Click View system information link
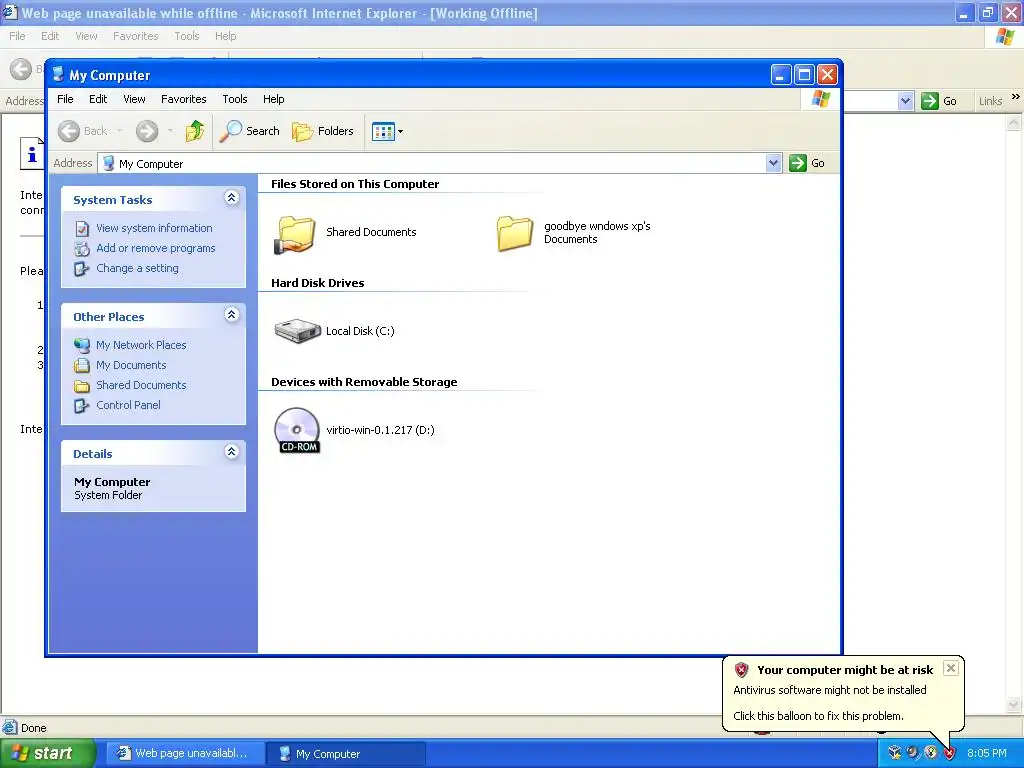 154,228
